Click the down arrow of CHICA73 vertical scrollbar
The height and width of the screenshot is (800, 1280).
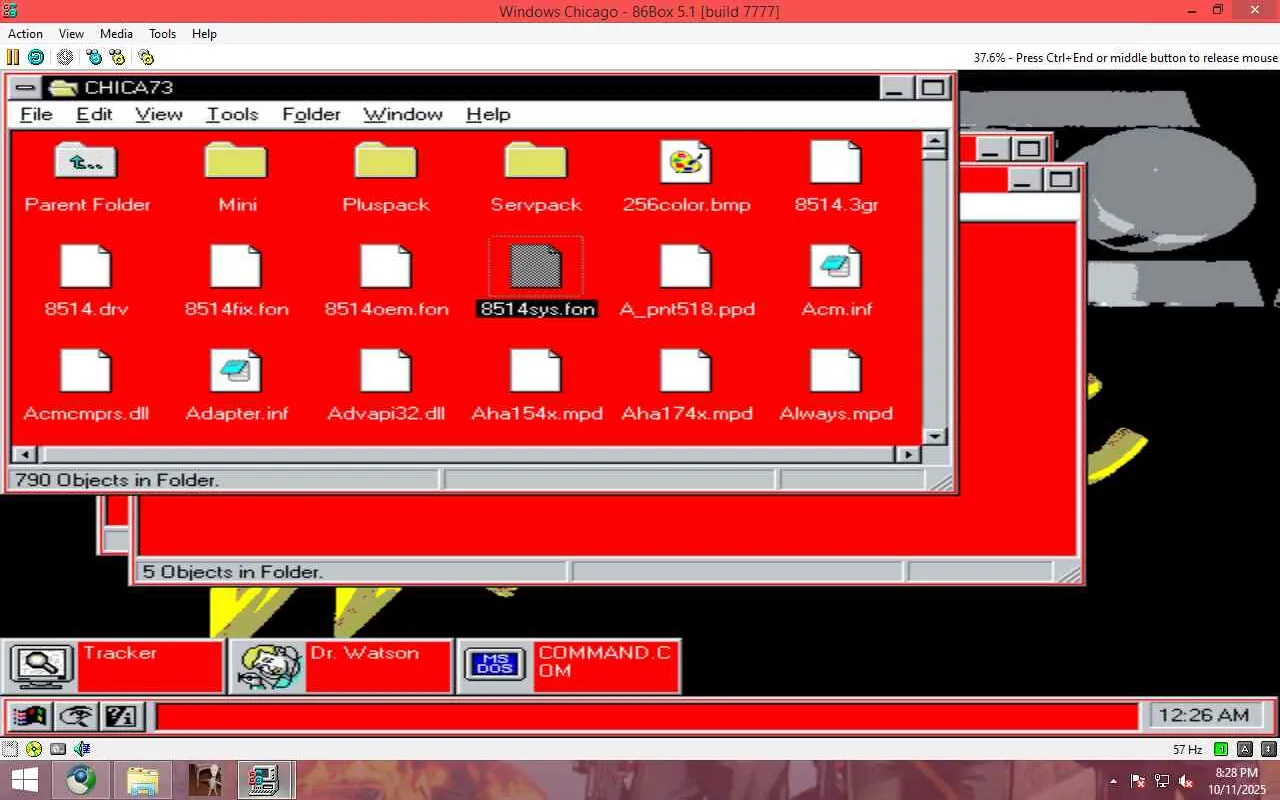coord(934,436)
